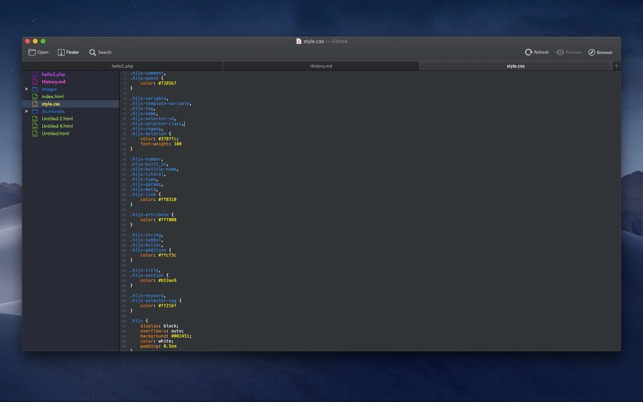Viewport: 643px width, 402px height.
Task: Place cursor on the display: block line
Action: [160, 326]
